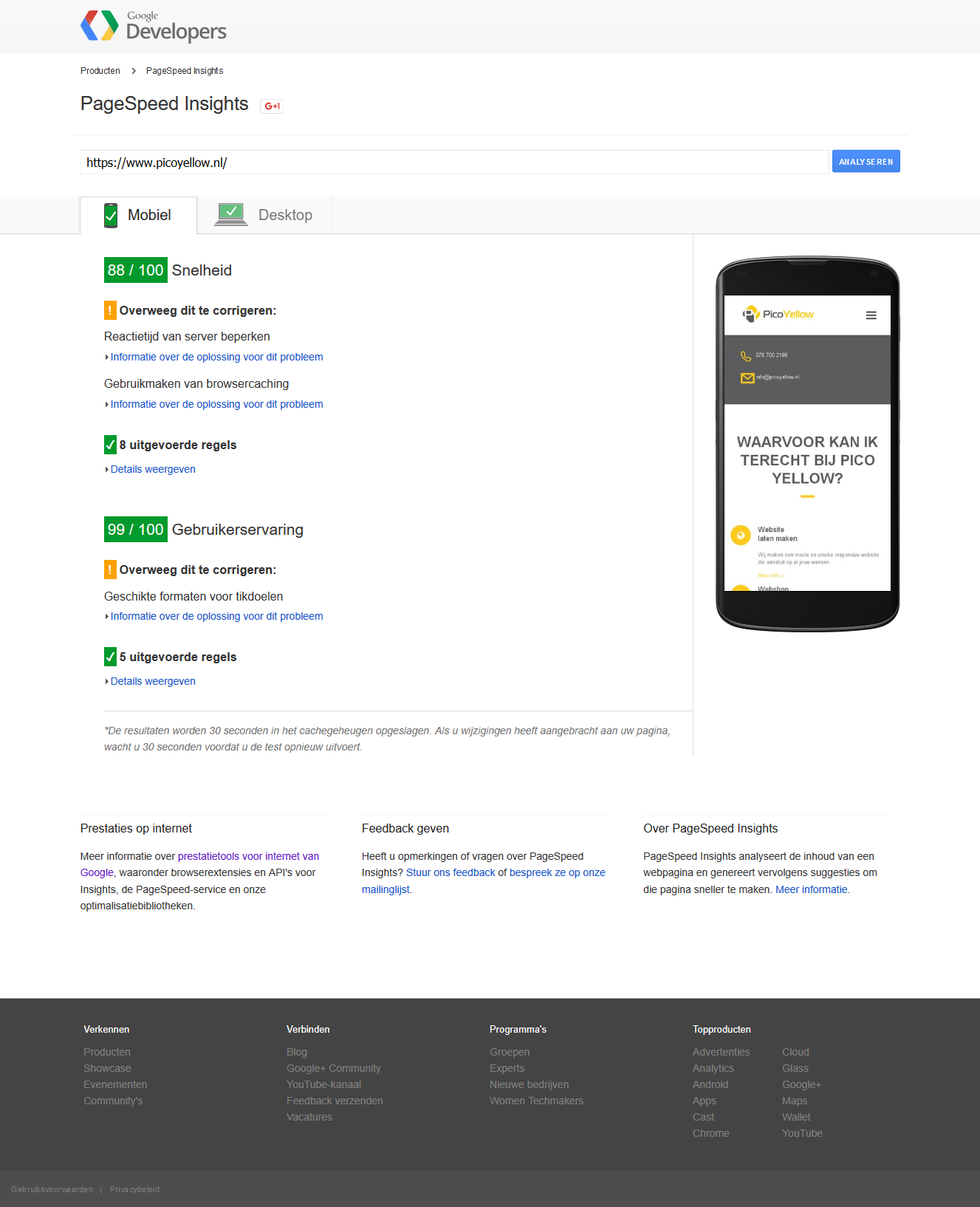This screenshot has height=1207, width=980.
Task: Open Community's footer link
Action: (x=113, y=1101)
